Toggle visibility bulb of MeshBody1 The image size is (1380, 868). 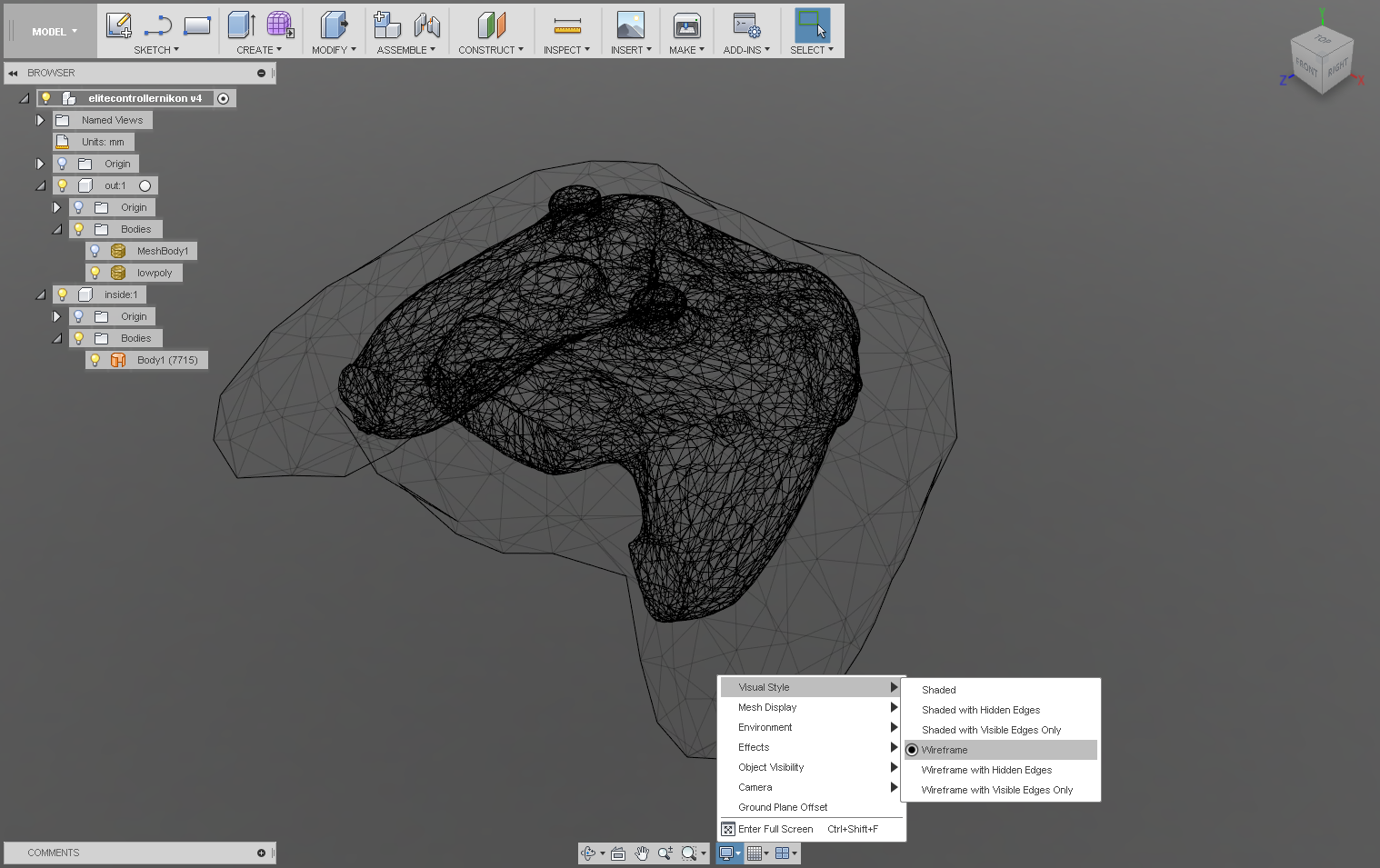coord(95,251)
